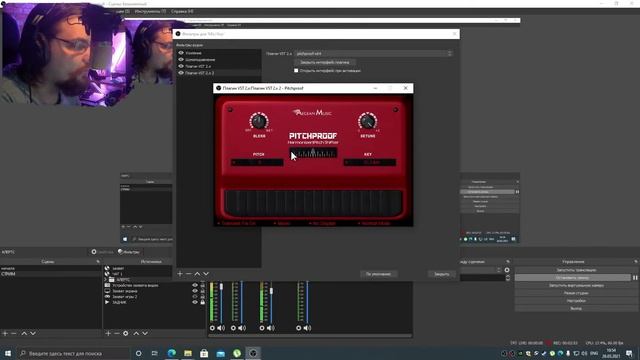Viewport: 640px width, 360px height.
Task: Open the PITCH value selector in Pitchproof
Action: (257, 162)
